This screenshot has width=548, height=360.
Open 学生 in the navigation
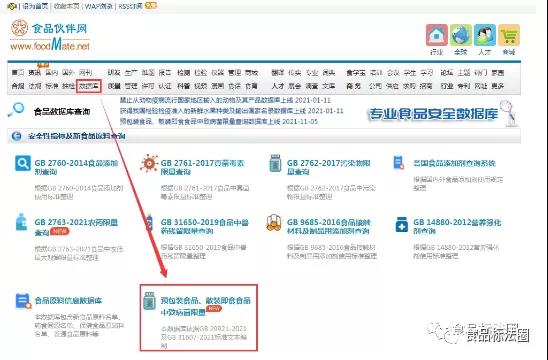point(410,73)
